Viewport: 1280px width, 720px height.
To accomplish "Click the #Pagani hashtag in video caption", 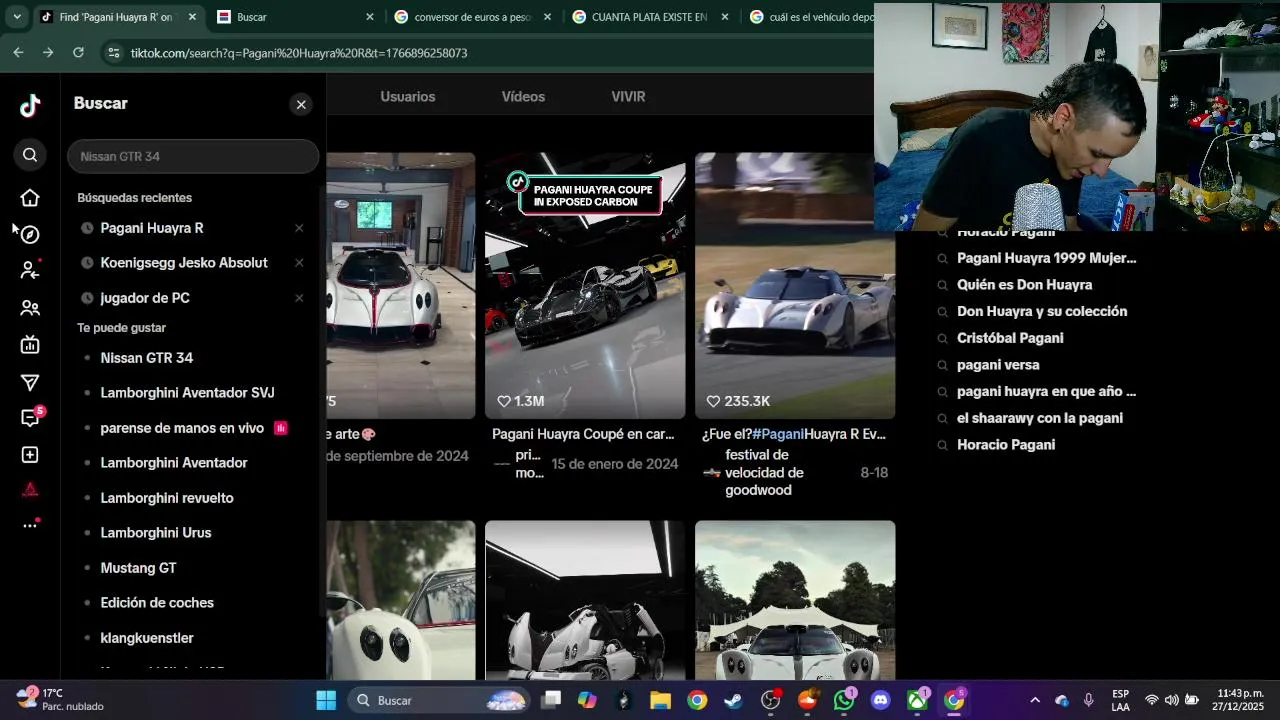I will point(778,434).
